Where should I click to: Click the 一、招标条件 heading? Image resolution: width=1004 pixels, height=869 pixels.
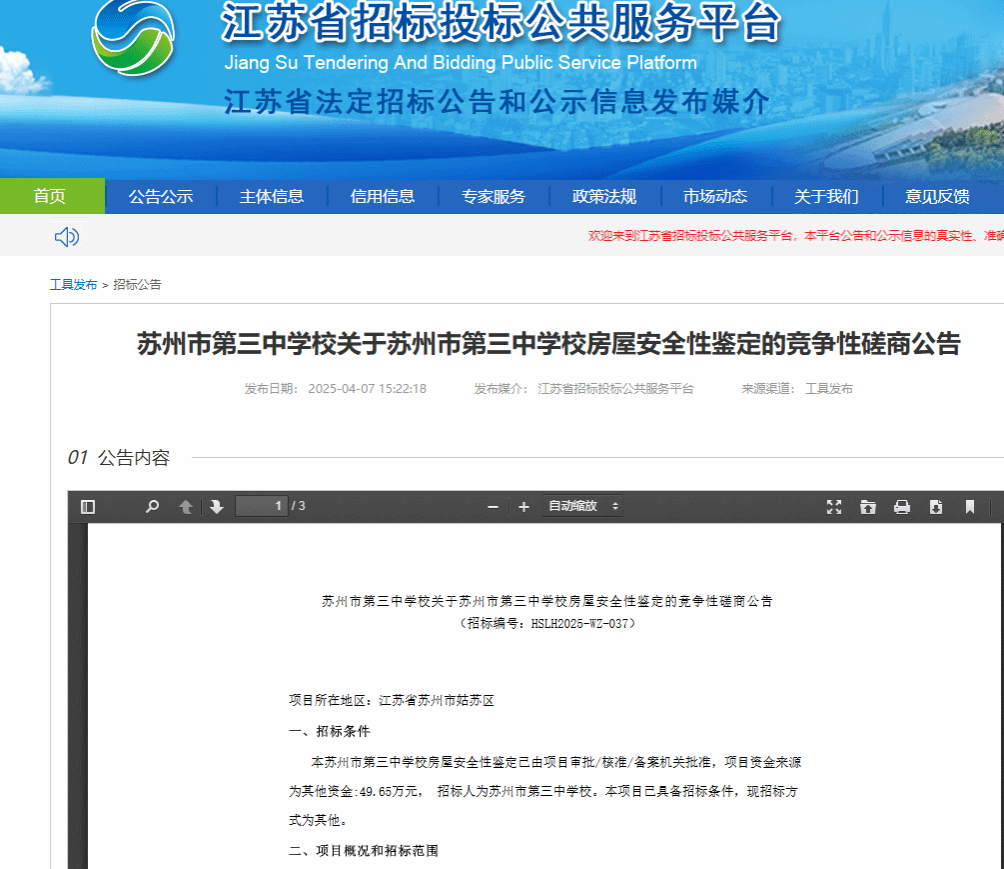click(329, 731)
